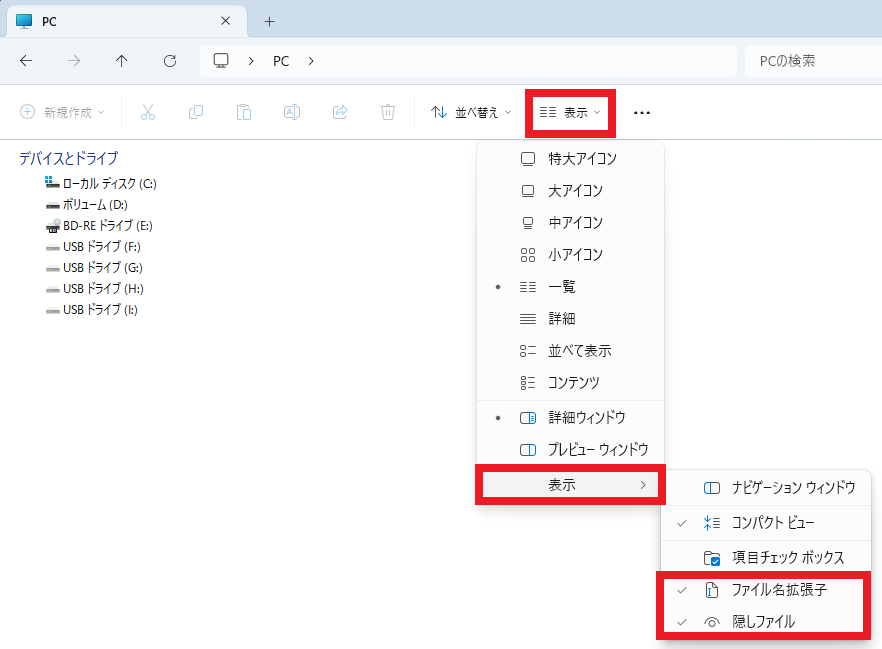Open a new tab with plus button
Viewport: 882px width, 649px height.
point(269,21)
